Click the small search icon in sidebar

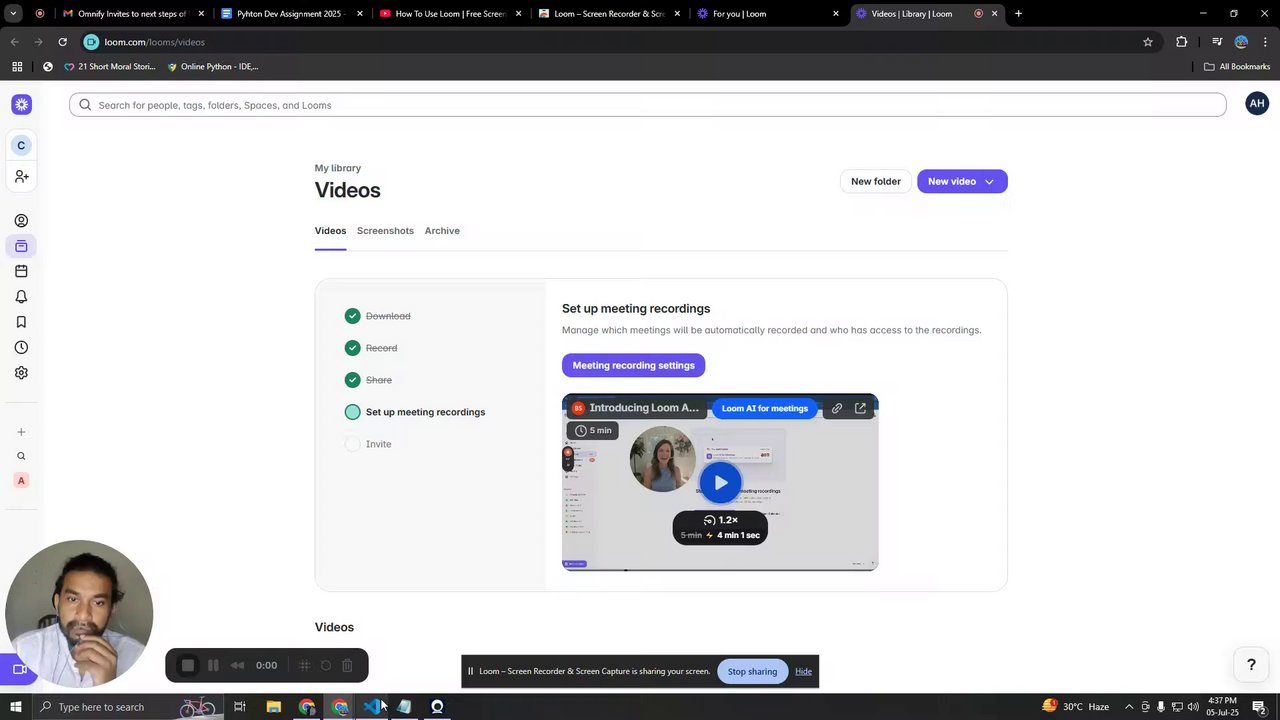[x=21, y=456]
